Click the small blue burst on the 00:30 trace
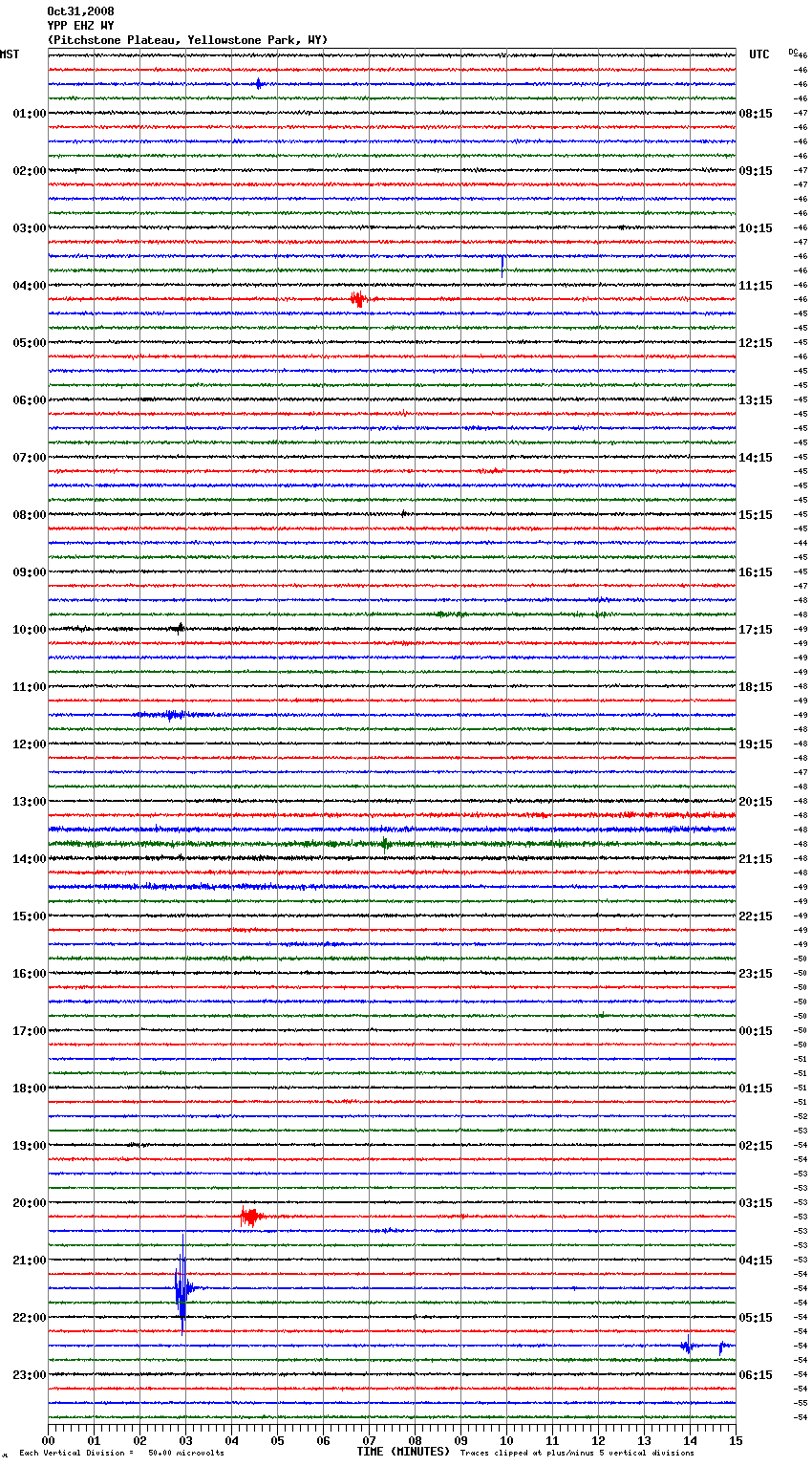This screenshot has height=1466, width=812. tap(259, 84)
